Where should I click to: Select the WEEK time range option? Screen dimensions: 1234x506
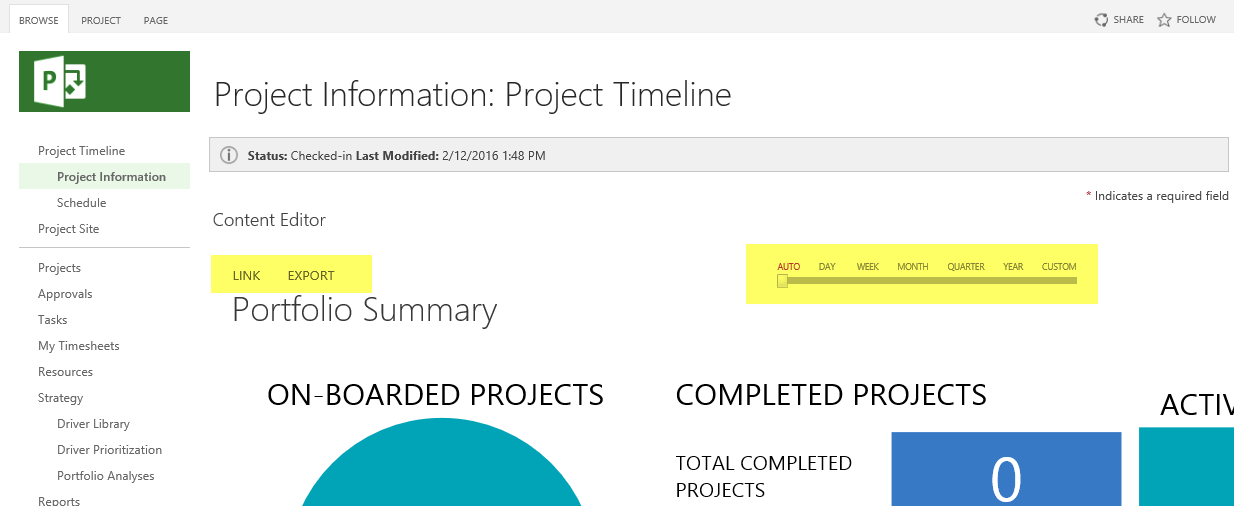click(867, 267)
